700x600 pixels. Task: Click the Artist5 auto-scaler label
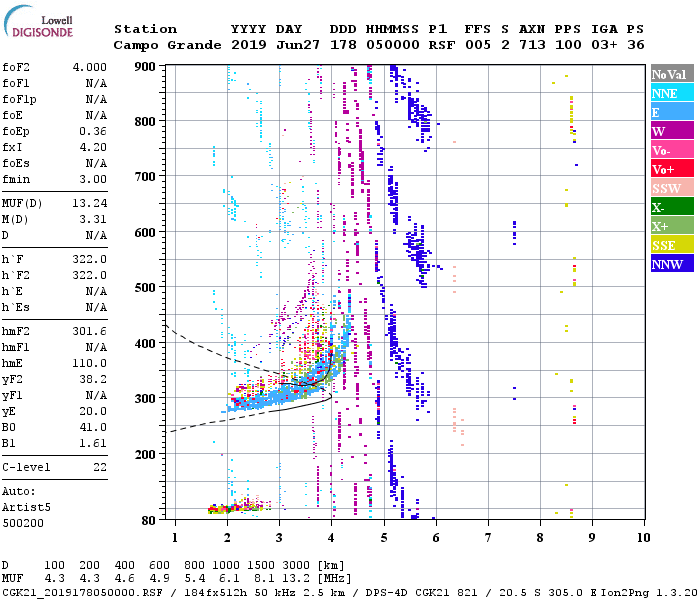pyautogui.click(x=26, y=508)
